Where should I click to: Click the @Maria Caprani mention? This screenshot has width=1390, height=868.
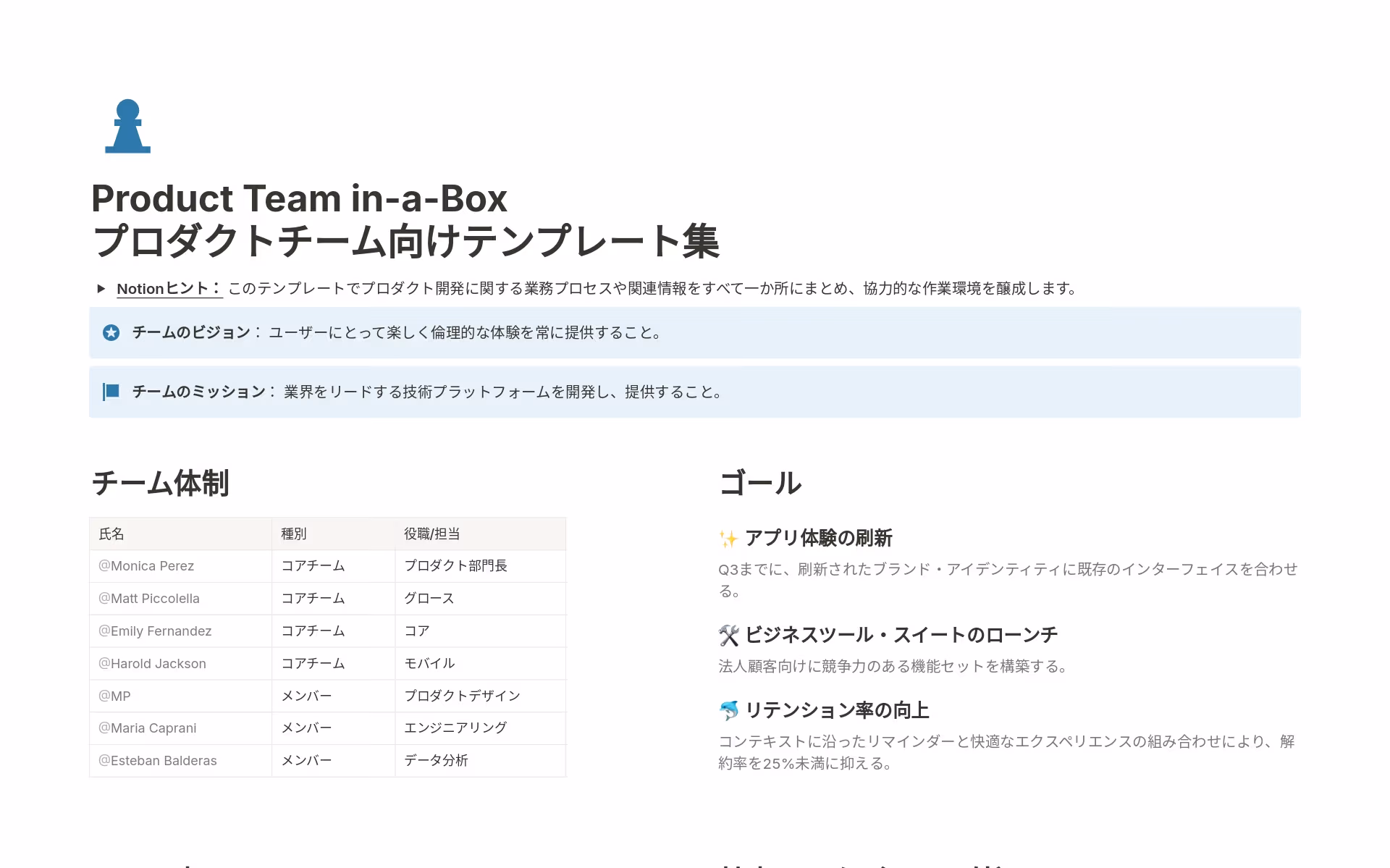(147, 728)
